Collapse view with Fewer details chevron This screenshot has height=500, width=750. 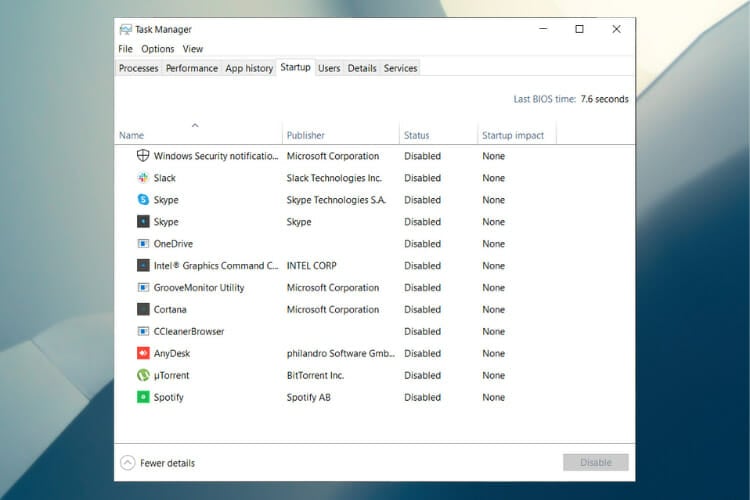pos(127,463)
